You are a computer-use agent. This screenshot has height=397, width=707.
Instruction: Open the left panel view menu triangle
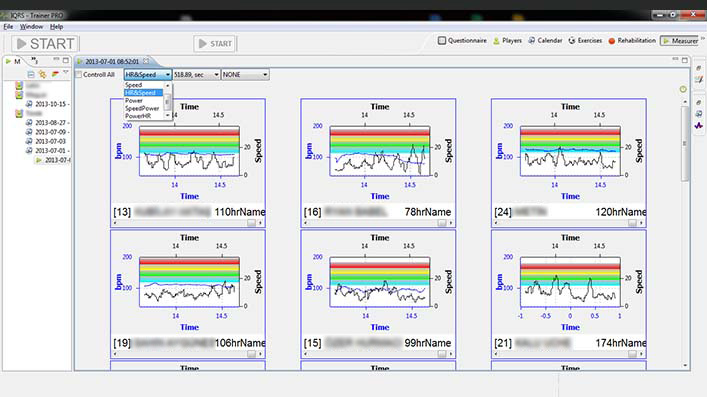[x=66, y=72]
